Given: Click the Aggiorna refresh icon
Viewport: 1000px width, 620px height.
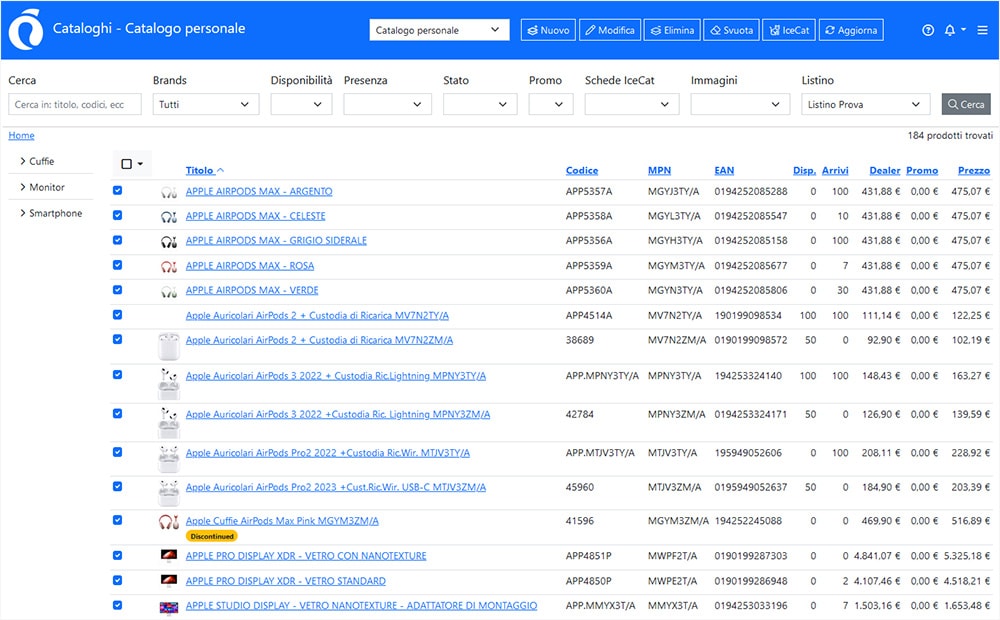Looking at the screenshot, I should click(850, 29).
